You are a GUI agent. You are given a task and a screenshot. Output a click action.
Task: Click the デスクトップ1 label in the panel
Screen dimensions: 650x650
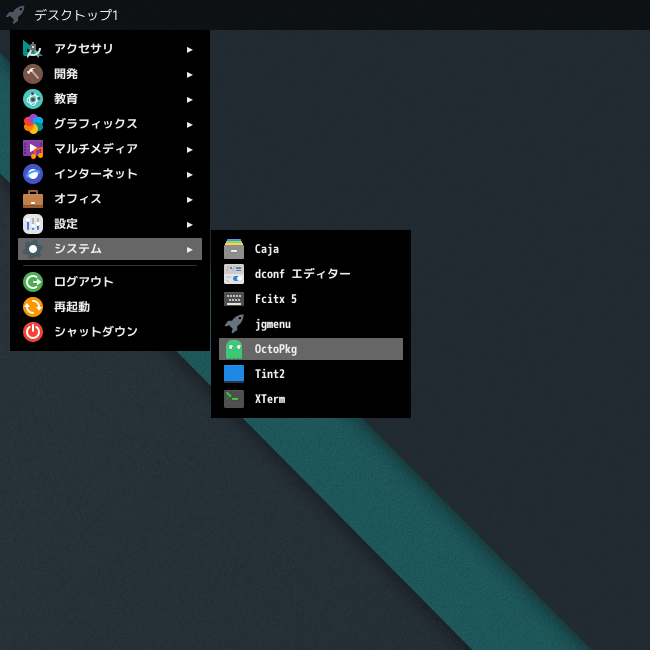pyautogui.click(x=76, y=15)
